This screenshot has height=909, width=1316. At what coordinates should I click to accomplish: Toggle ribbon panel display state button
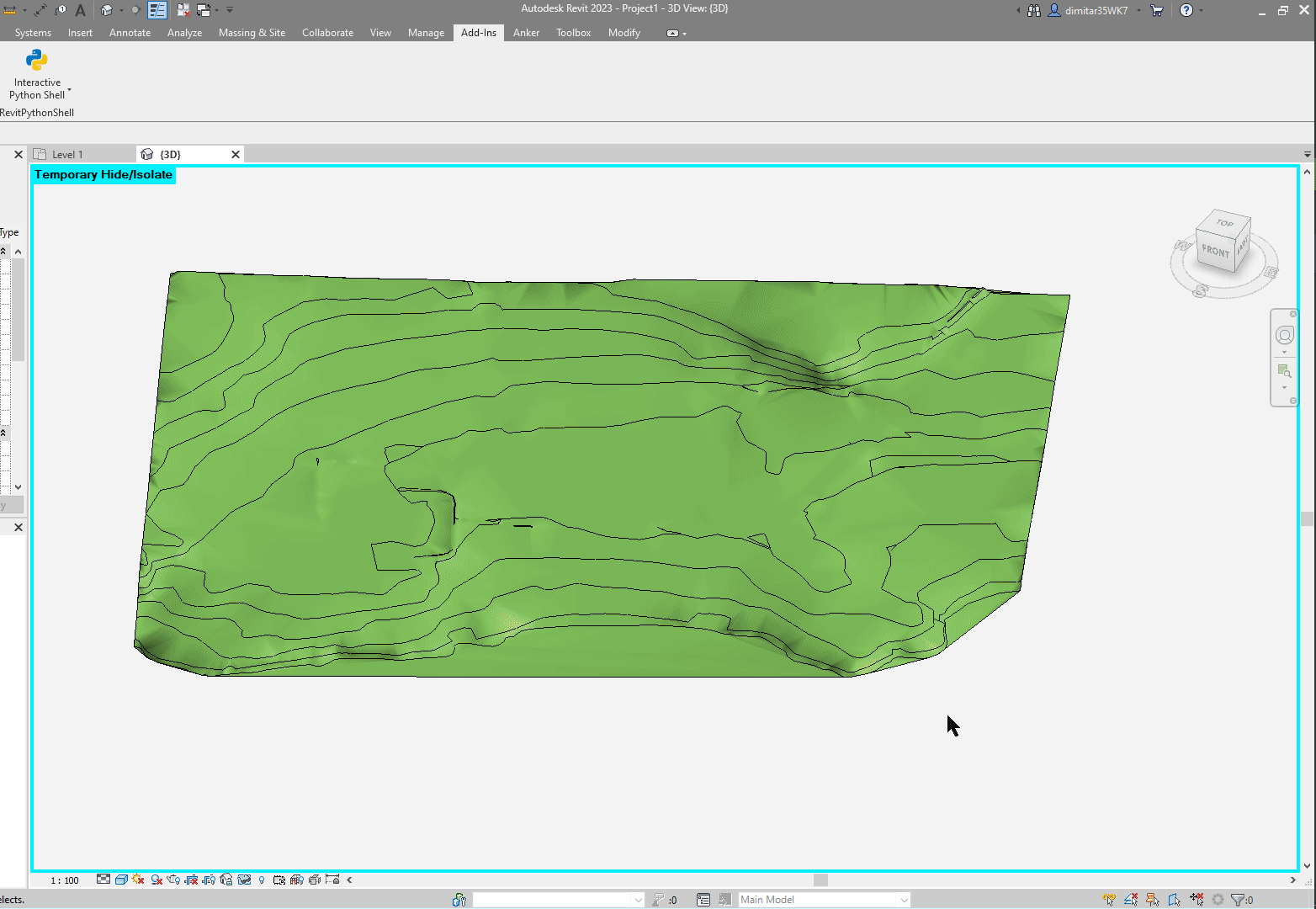tap(673, 33)
